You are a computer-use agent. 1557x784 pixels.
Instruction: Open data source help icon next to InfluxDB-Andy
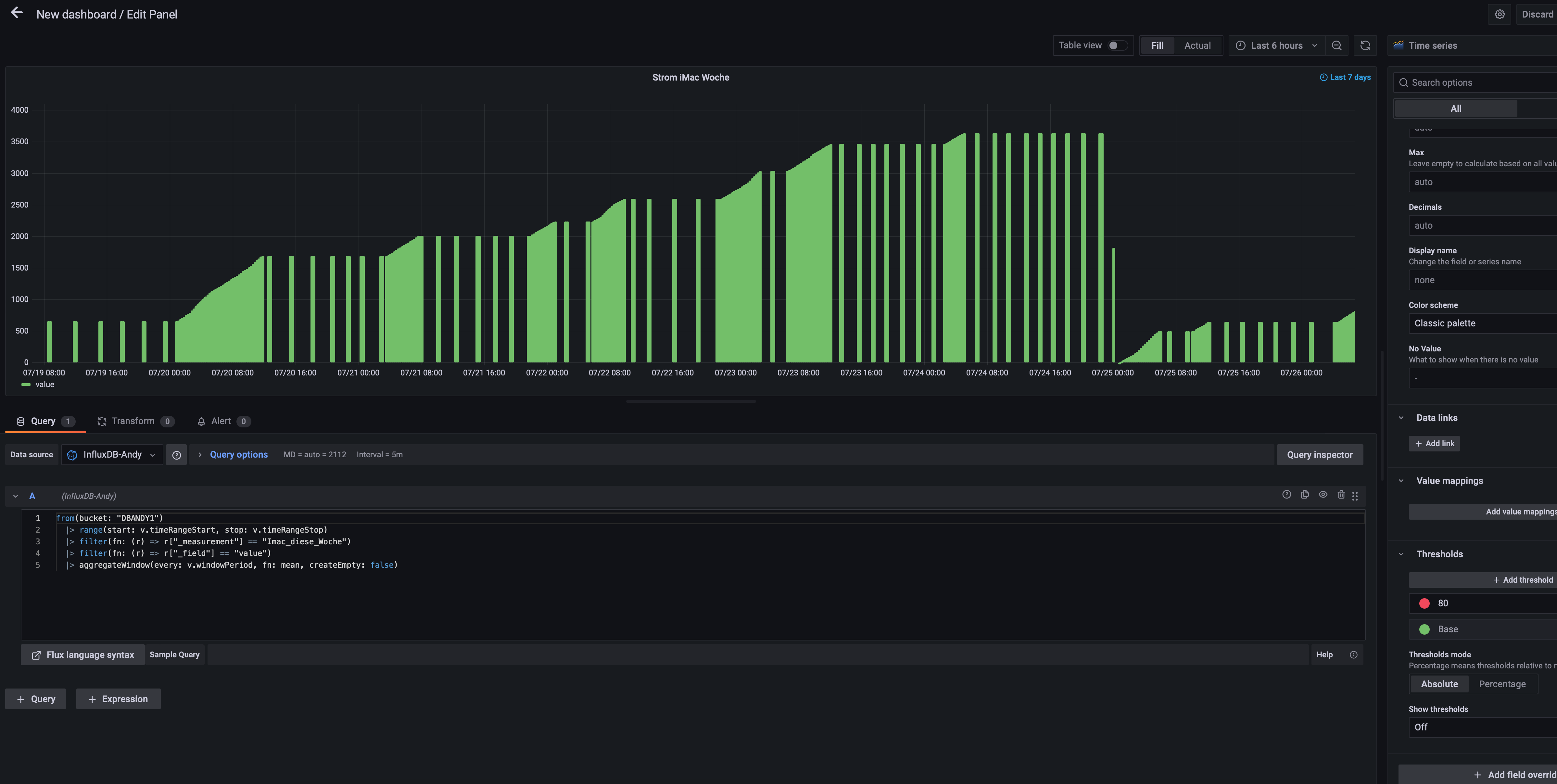click(176, 455)
